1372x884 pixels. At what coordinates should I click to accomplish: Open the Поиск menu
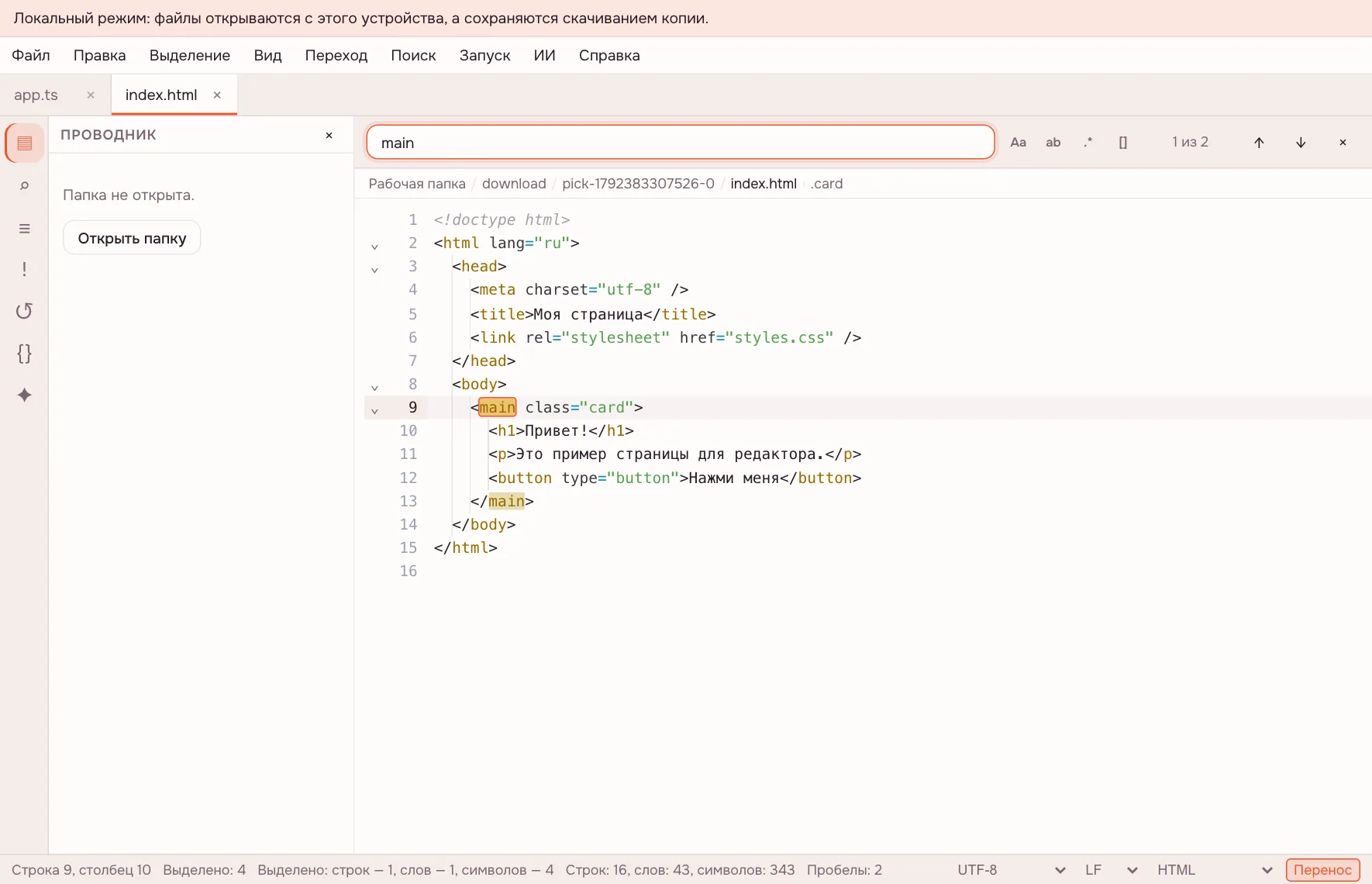(x=413, y=55)
